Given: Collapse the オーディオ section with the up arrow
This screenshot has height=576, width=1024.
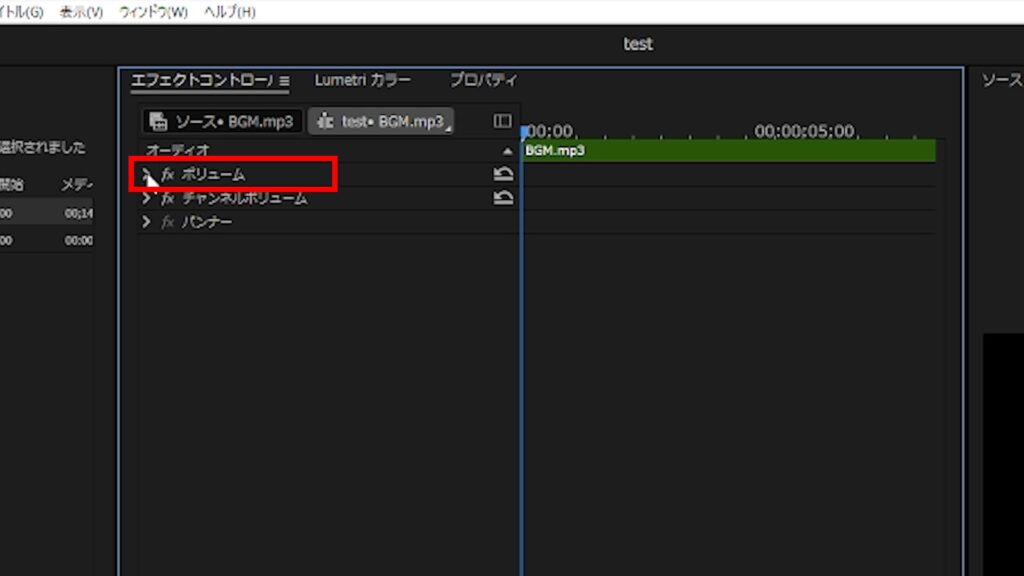Looking at the screenshot, I should (x=506, y=150).
